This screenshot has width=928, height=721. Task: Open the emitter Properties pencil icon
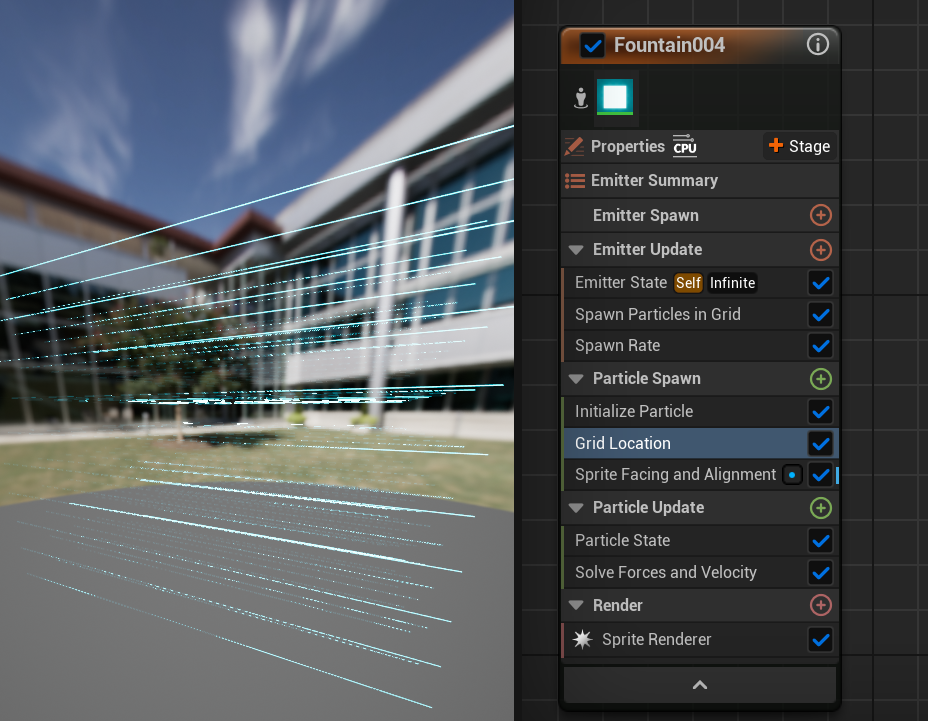[573, 146]
